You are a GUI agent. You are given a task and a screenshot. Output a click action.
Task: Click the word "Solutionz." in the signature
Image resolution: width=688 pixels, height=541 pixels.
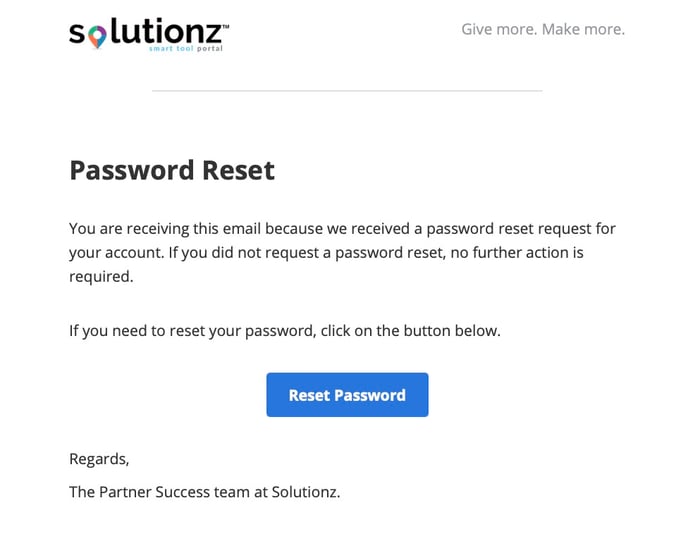[x=306, y=492]
